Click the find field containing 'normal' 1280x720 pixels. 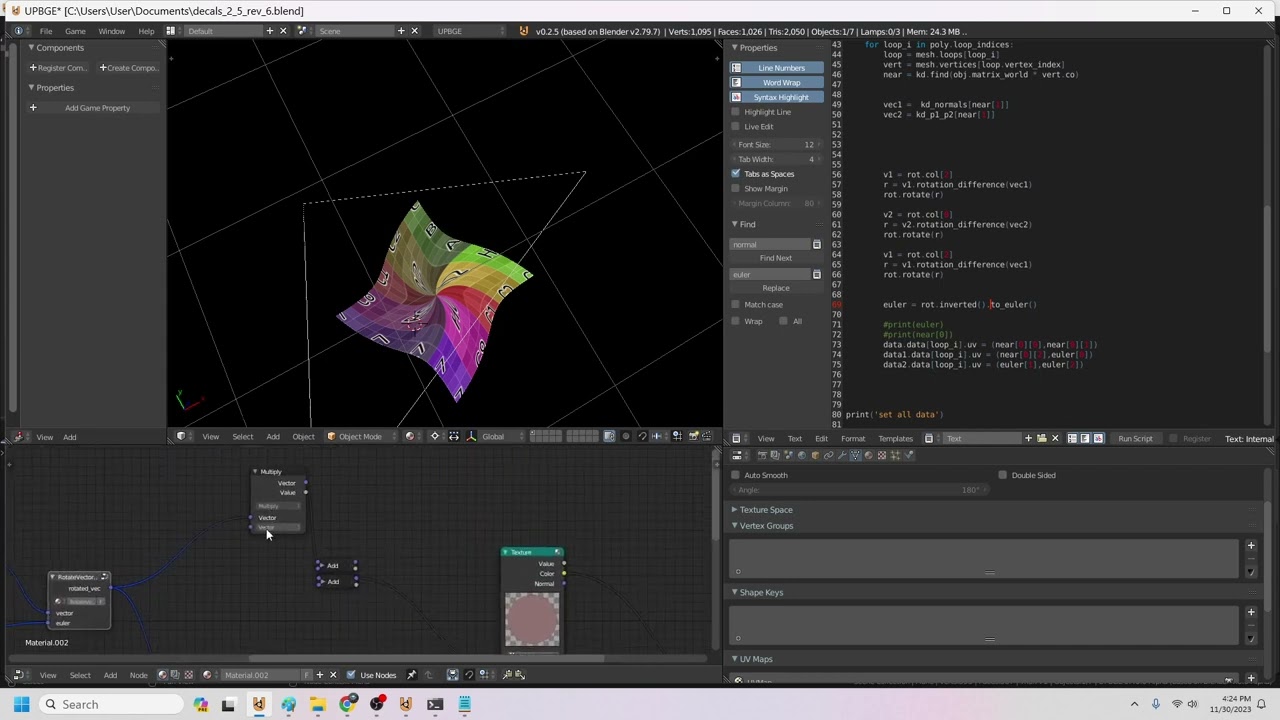(770, 245)
